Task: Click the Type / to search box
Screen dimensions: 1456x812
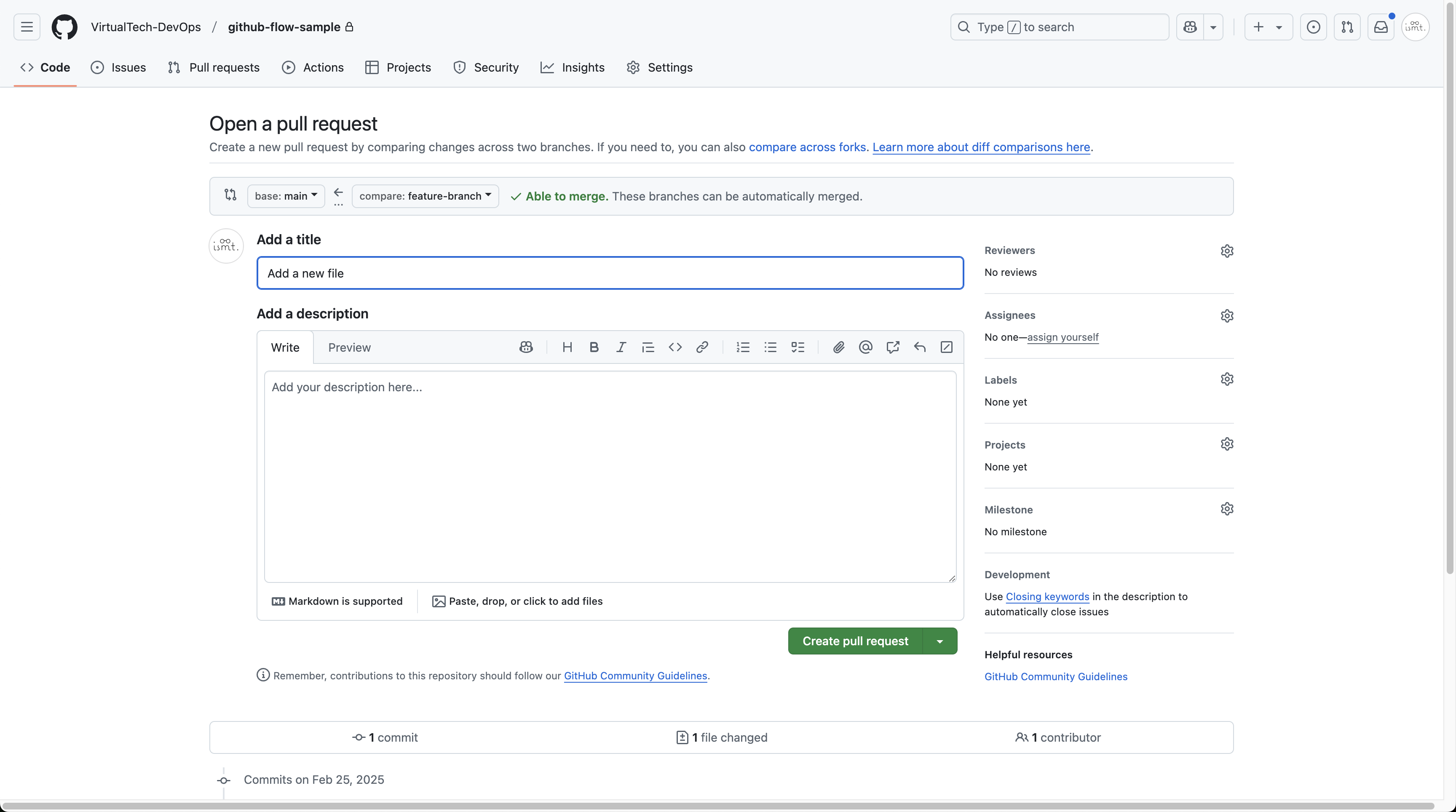Action: (1059, 27)
